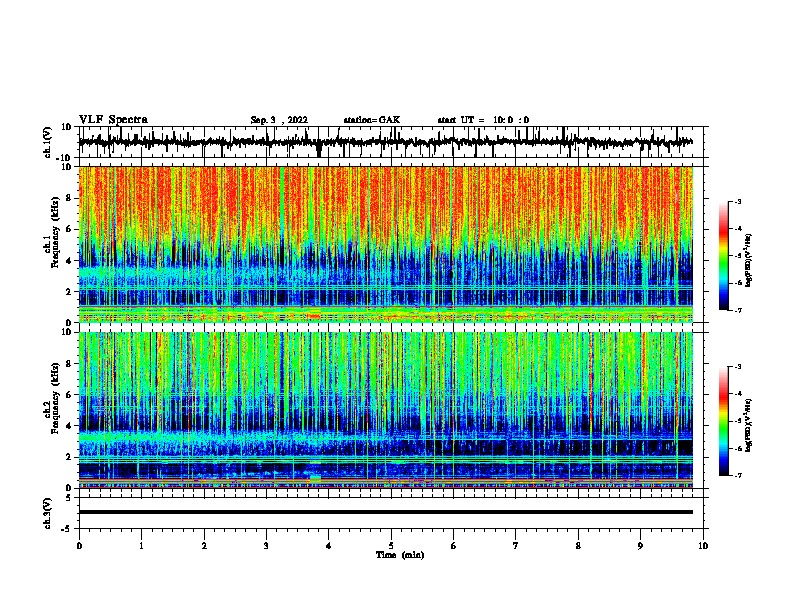Click the "VLF Spectra" plot title
The width and height of the screenshot is (792, 612).
pyautogui.click(x=113, y=120)
